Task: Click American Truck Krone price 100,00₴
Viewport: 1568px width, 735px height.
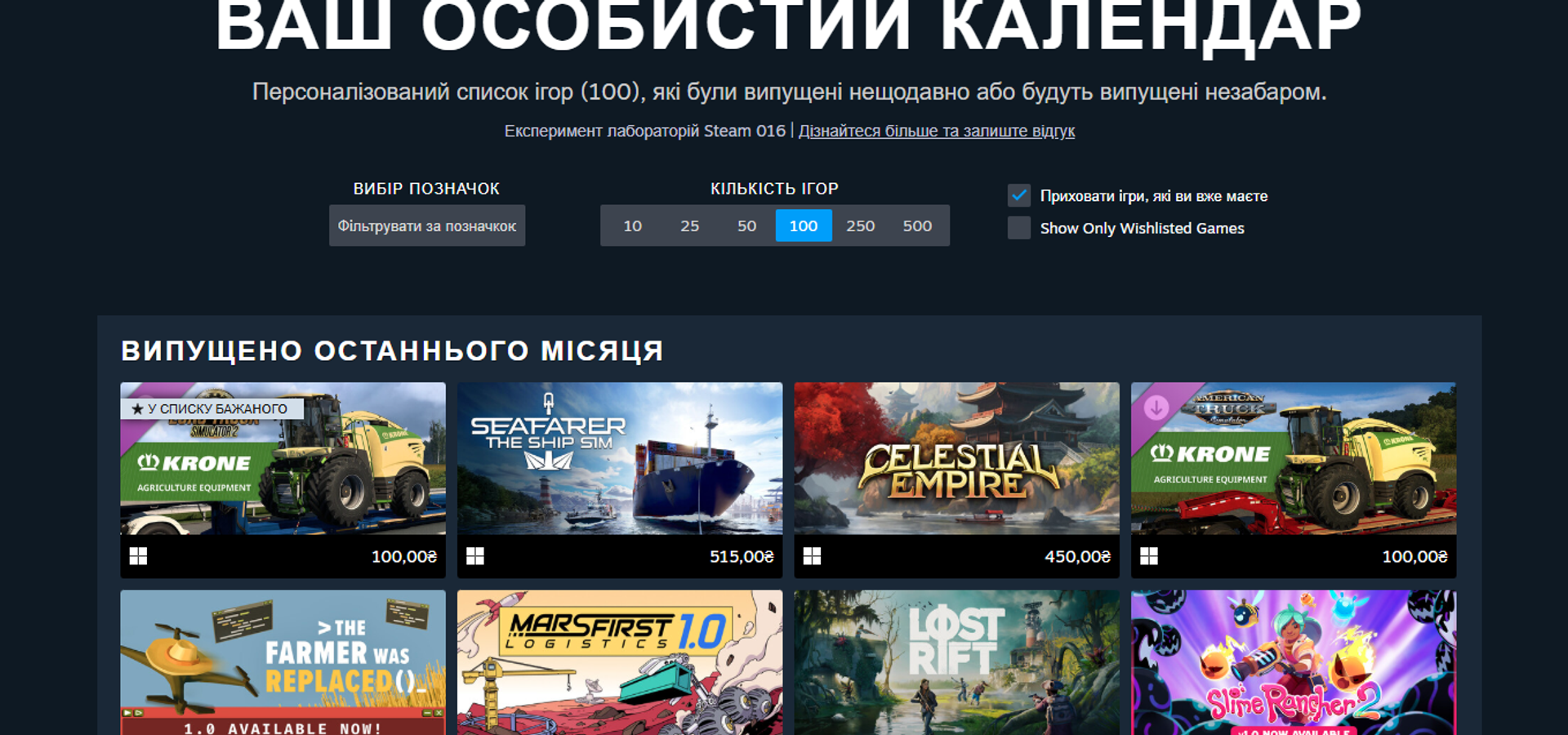Action: tap(1414, 556)
